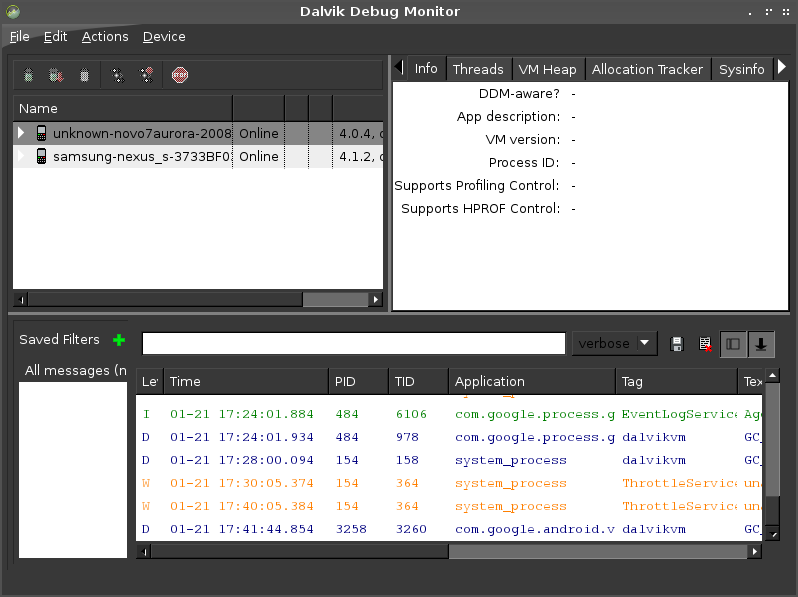Select log row at 17:24:01.884 EventLogService

coord(449,414)
